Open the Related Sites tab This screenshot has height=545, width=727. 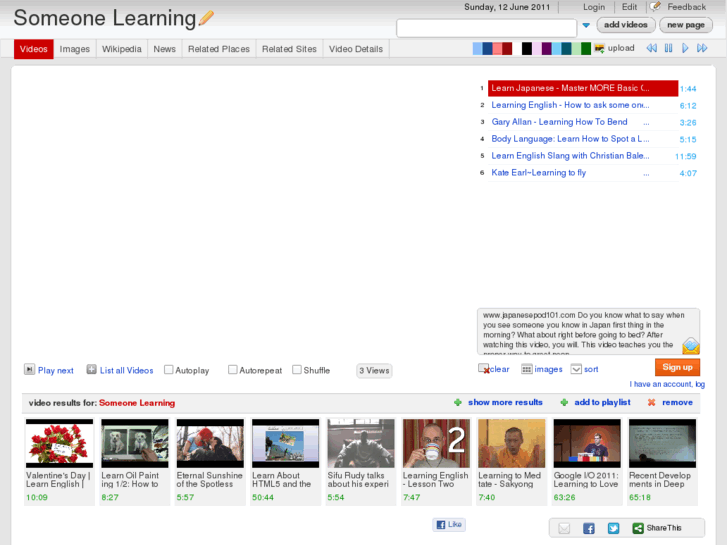[289, 49]
